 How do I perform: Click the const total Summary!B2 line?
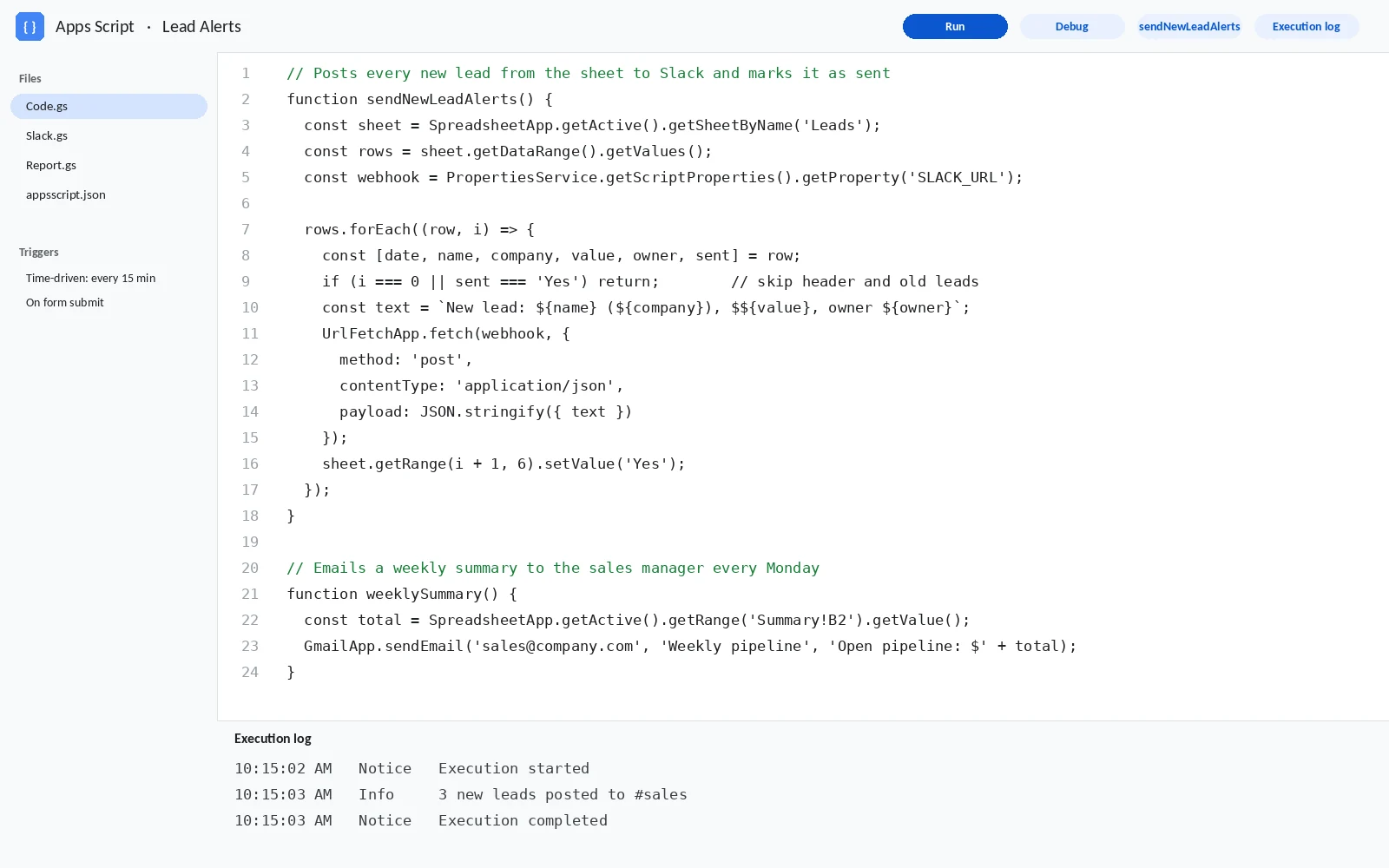[x=637, y=620]
